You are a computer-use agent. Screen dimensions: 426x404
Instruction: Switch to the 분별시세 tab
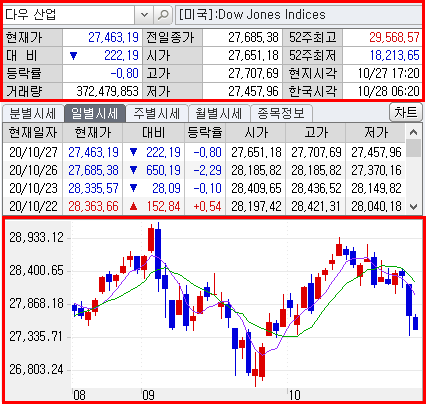33,113
